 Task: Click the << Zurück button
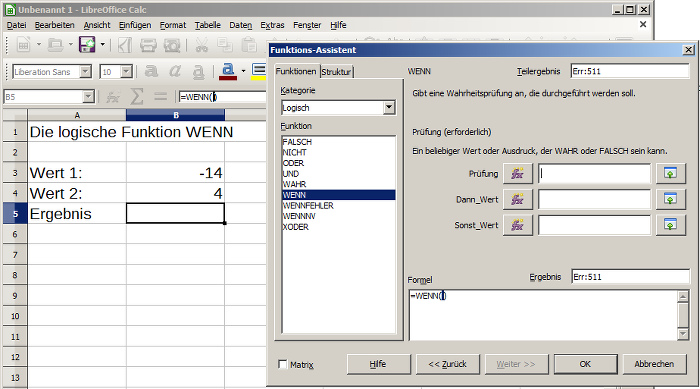[x=448, y=364]
